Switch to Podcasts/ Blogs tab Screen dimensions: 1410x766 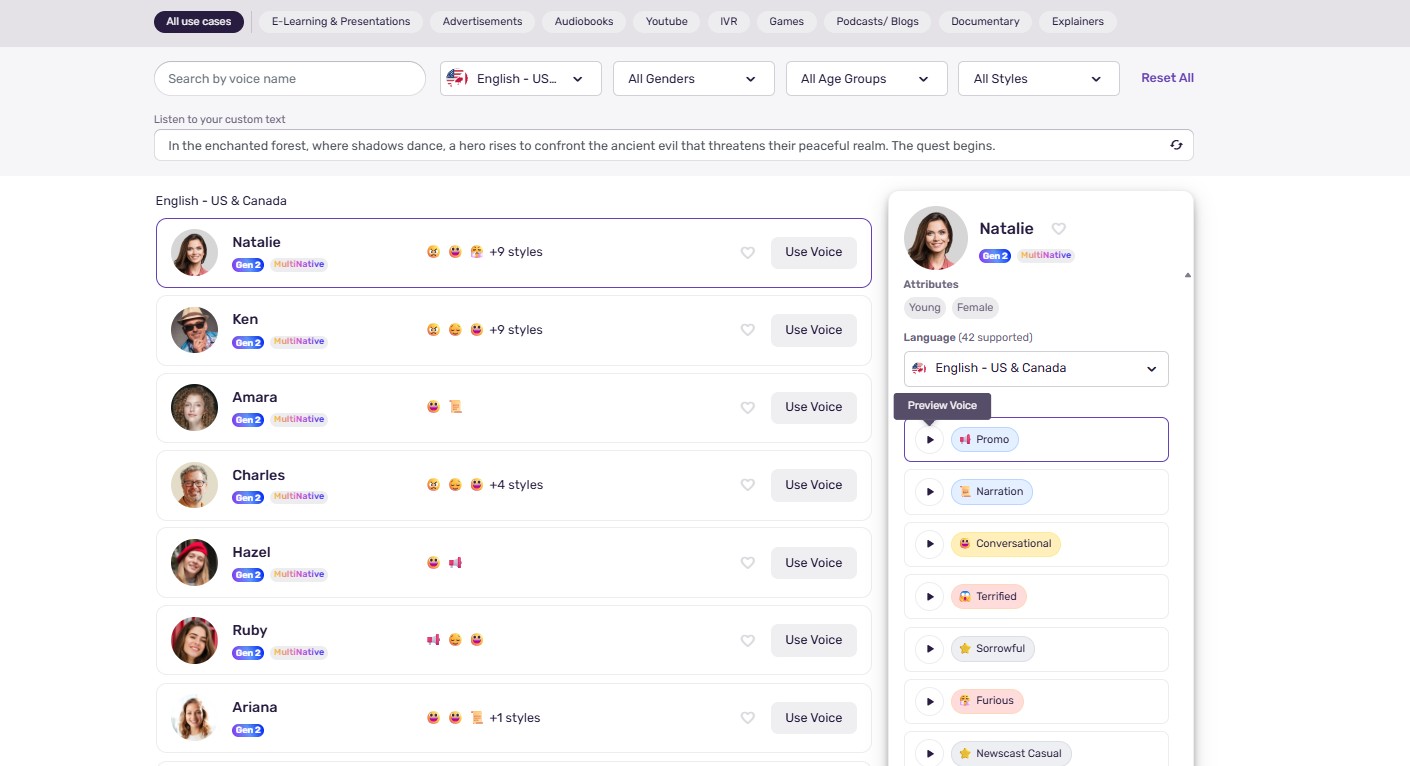coord(877,21)
